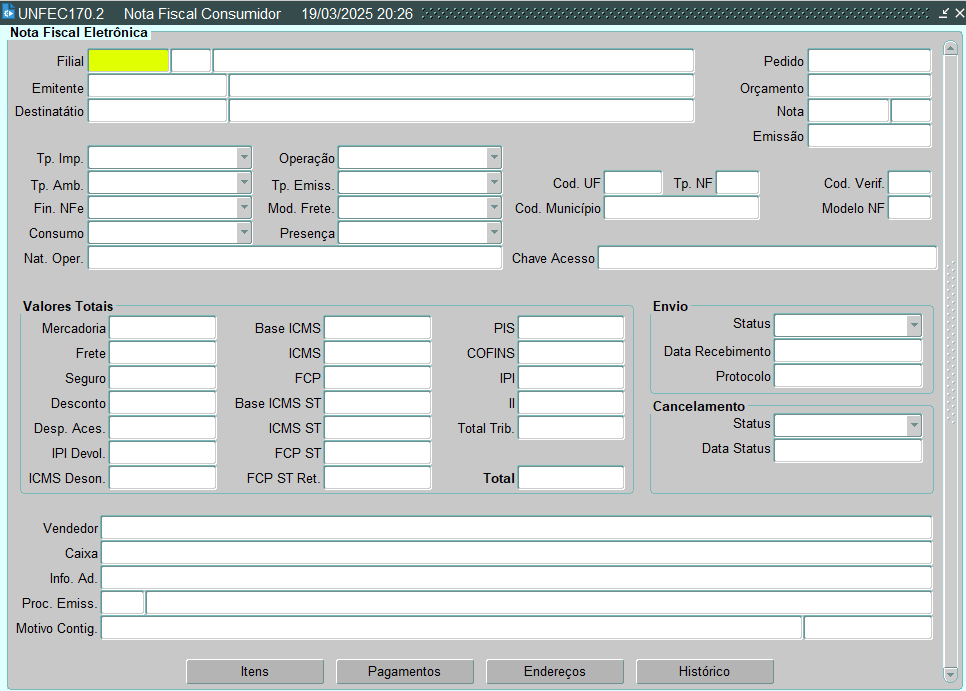This screenshot has height=691, width=966.
Task: Click the scrollbar down arrow
Action: 950,674
